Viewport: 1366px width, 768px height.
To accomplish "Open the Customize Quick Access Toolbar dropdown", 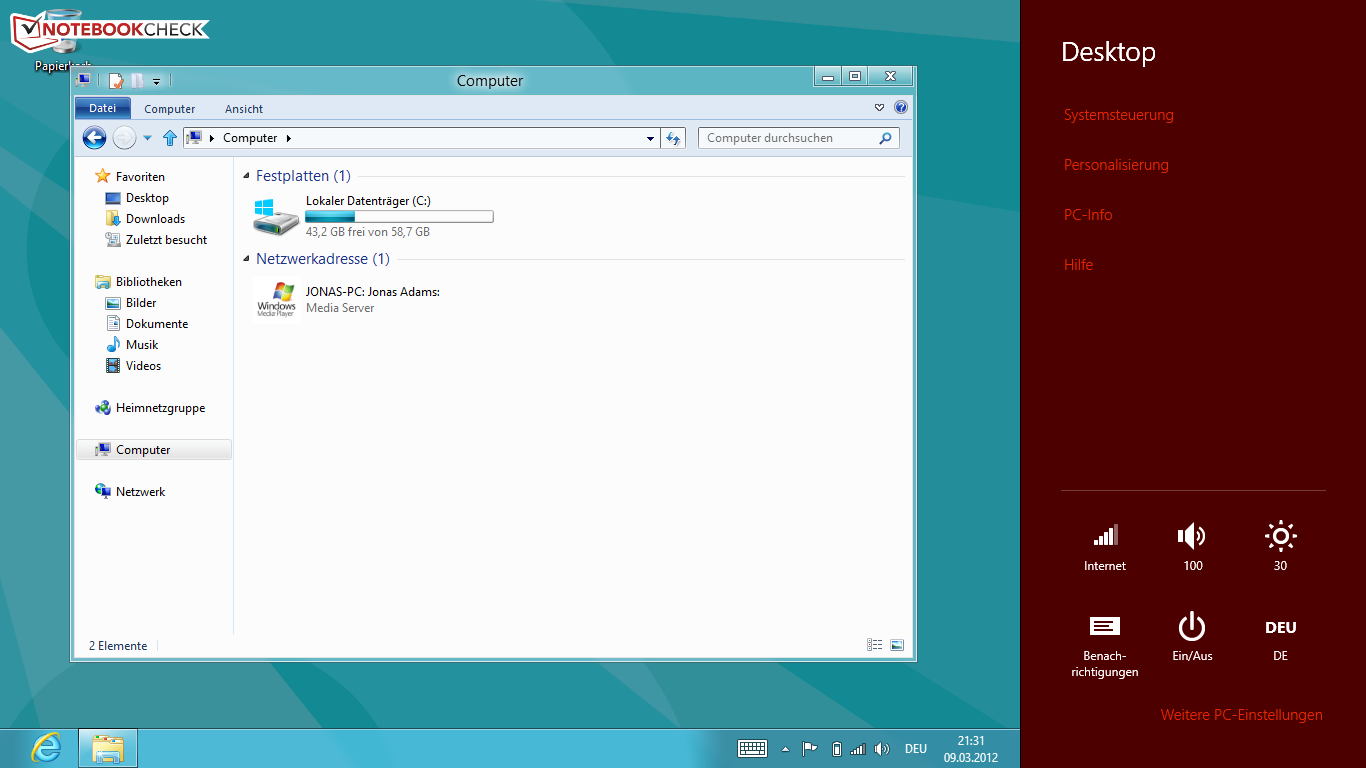I will point(157,81).
